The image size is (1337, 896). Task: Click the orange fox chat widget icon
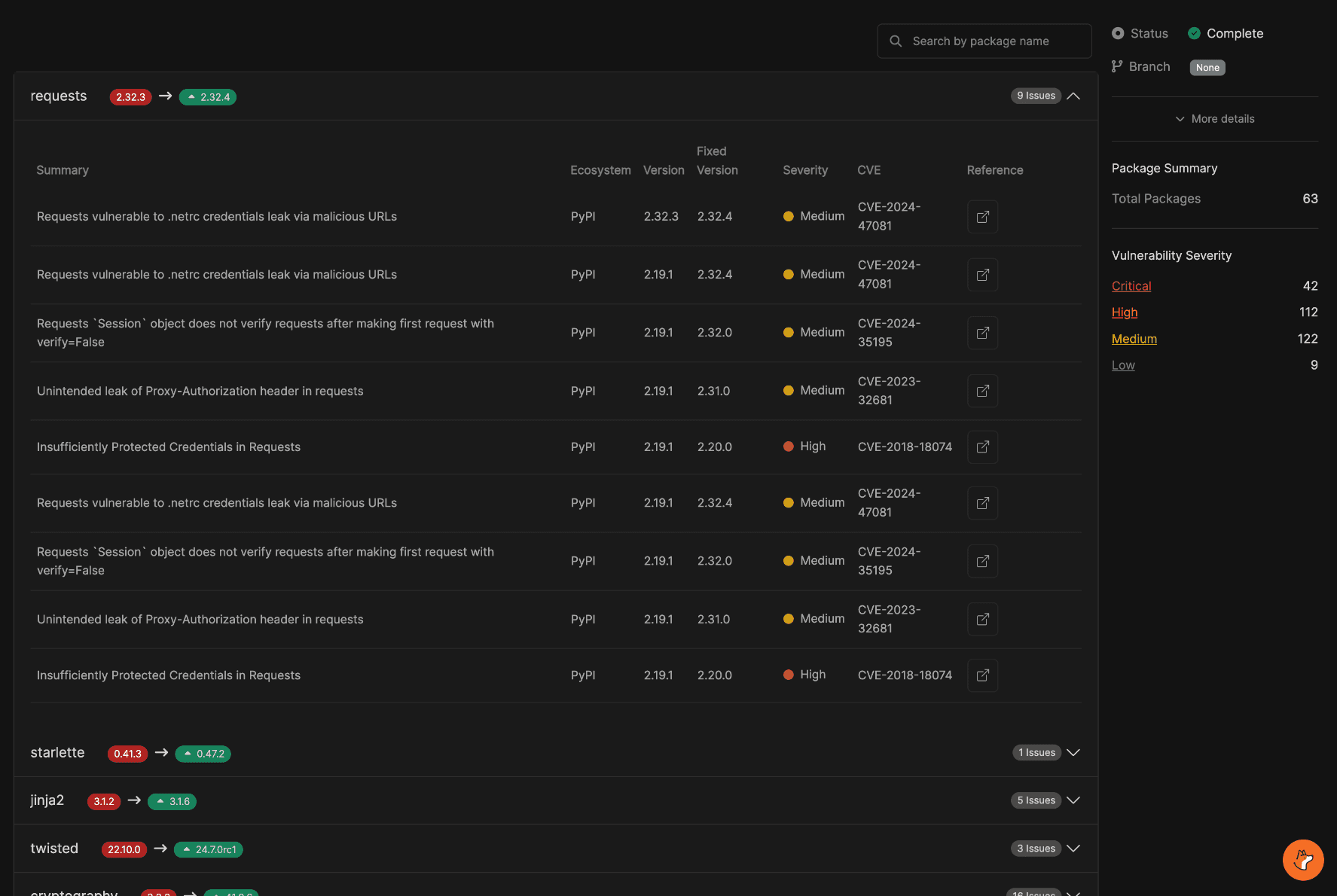1302,860
